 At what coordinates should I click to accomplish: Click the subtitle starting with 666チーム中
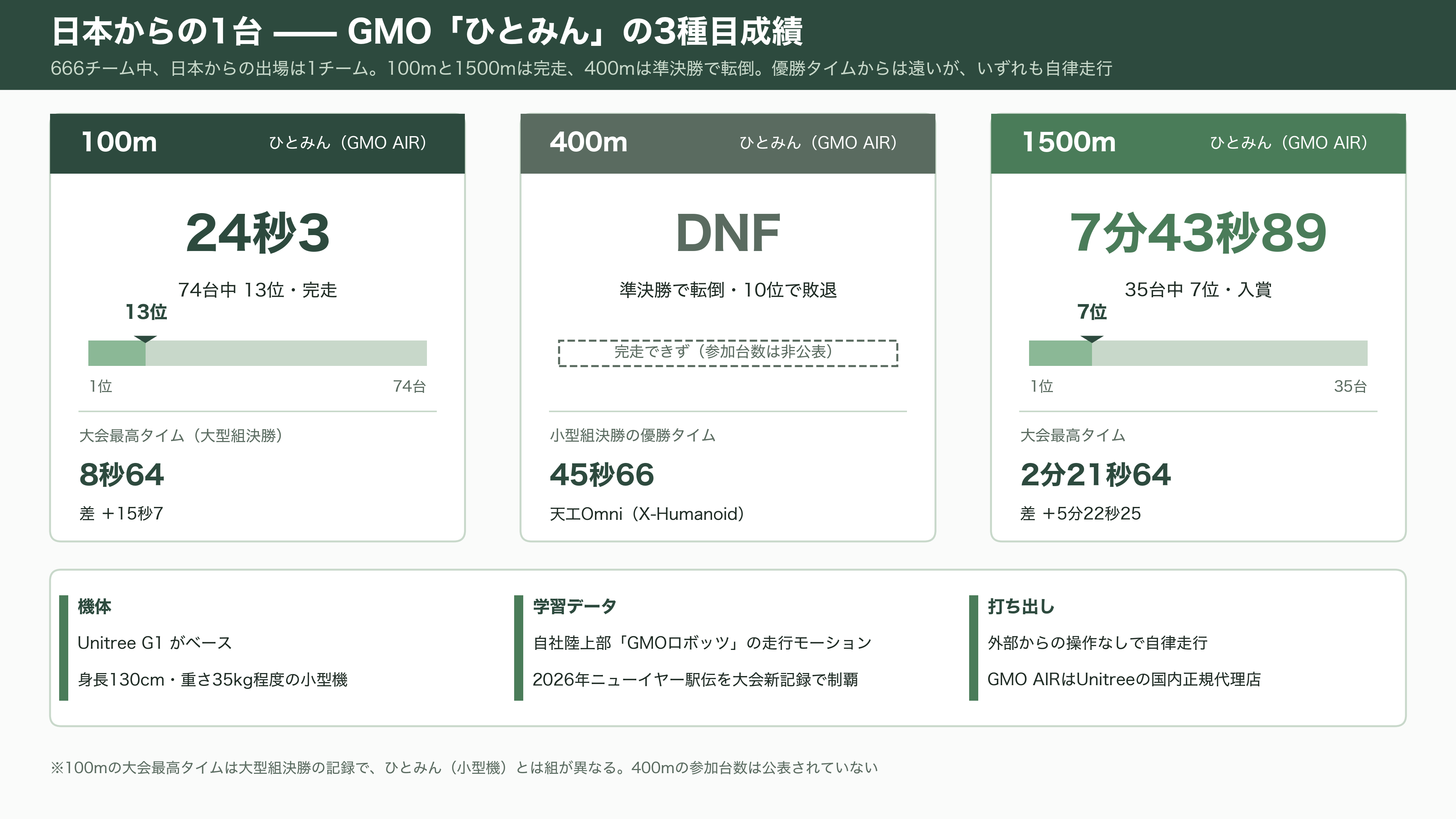[x=581, y=68]
